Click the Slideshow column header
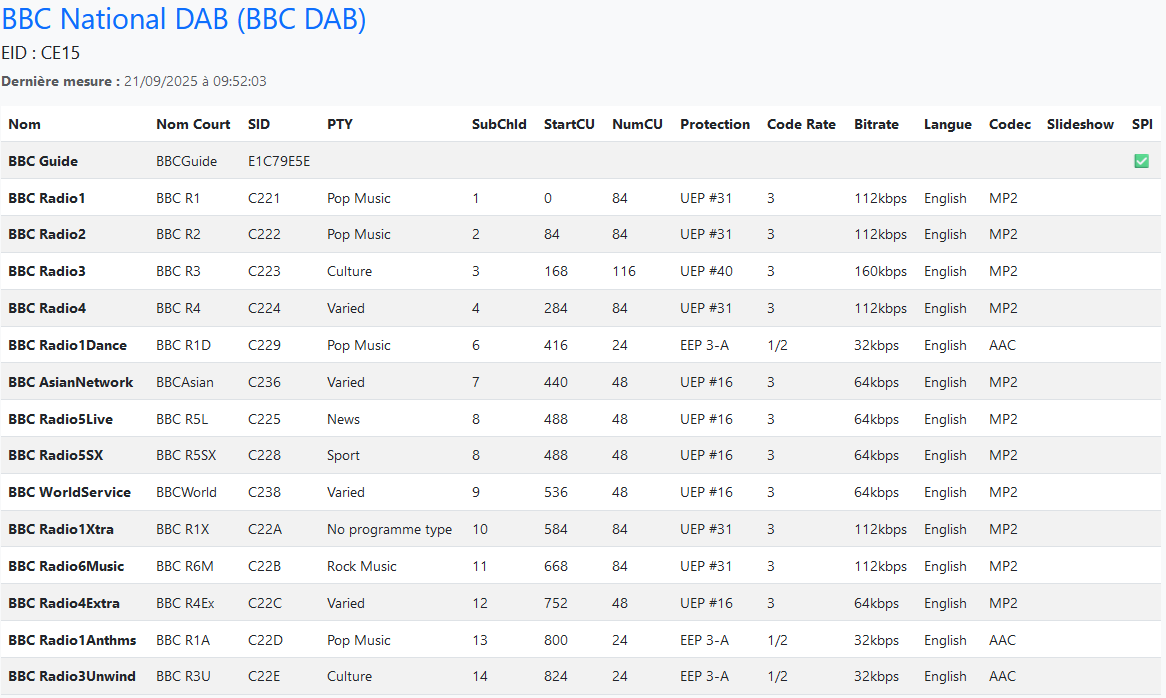The width and height of the screenshot is (1166, 698). pyautogui.click(x=1080, y=124)
